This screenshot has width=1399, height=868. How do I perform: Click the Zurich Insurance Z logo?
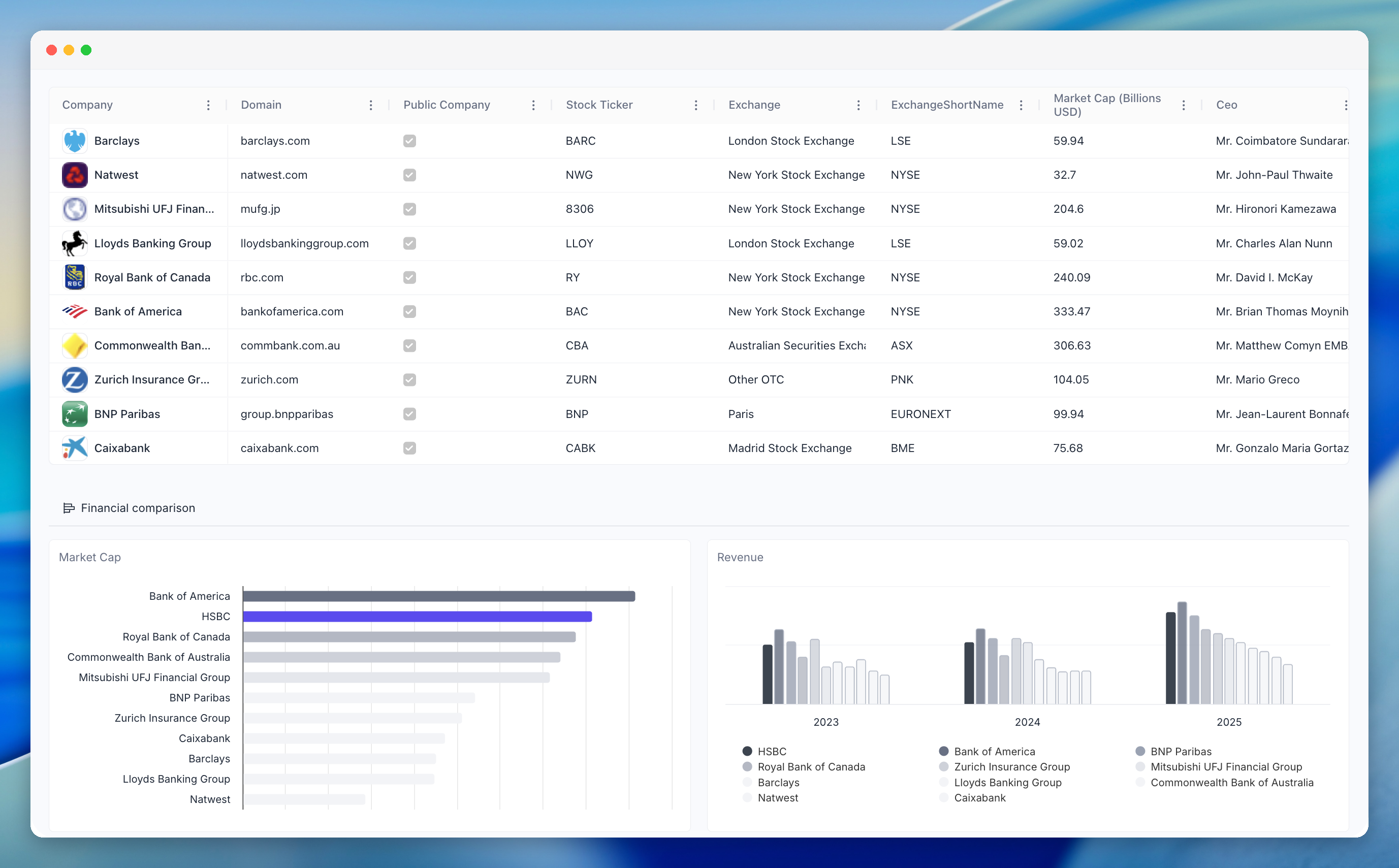tap(75, 380)
